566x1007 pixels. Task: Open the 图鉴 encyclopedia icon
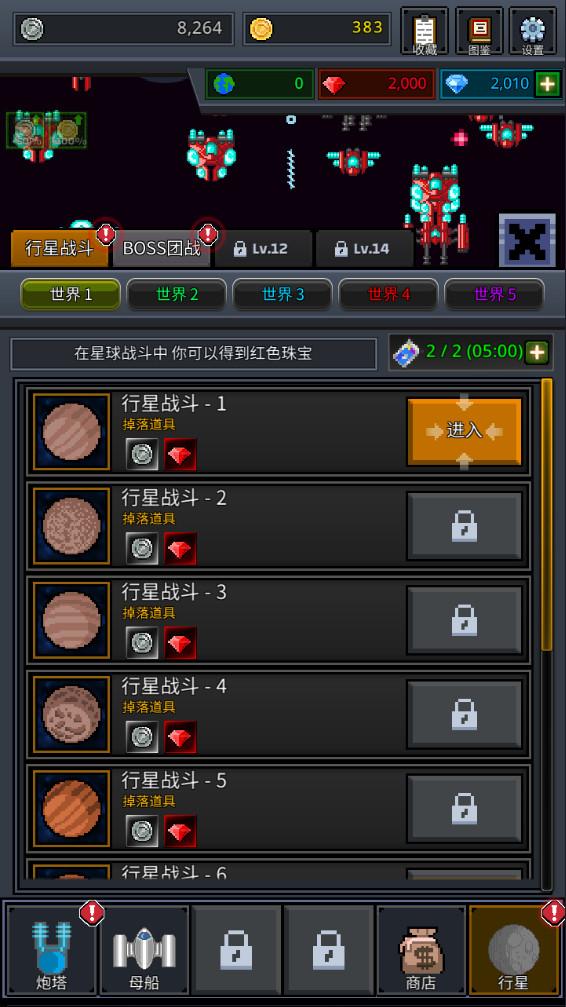tap(479, 31)
